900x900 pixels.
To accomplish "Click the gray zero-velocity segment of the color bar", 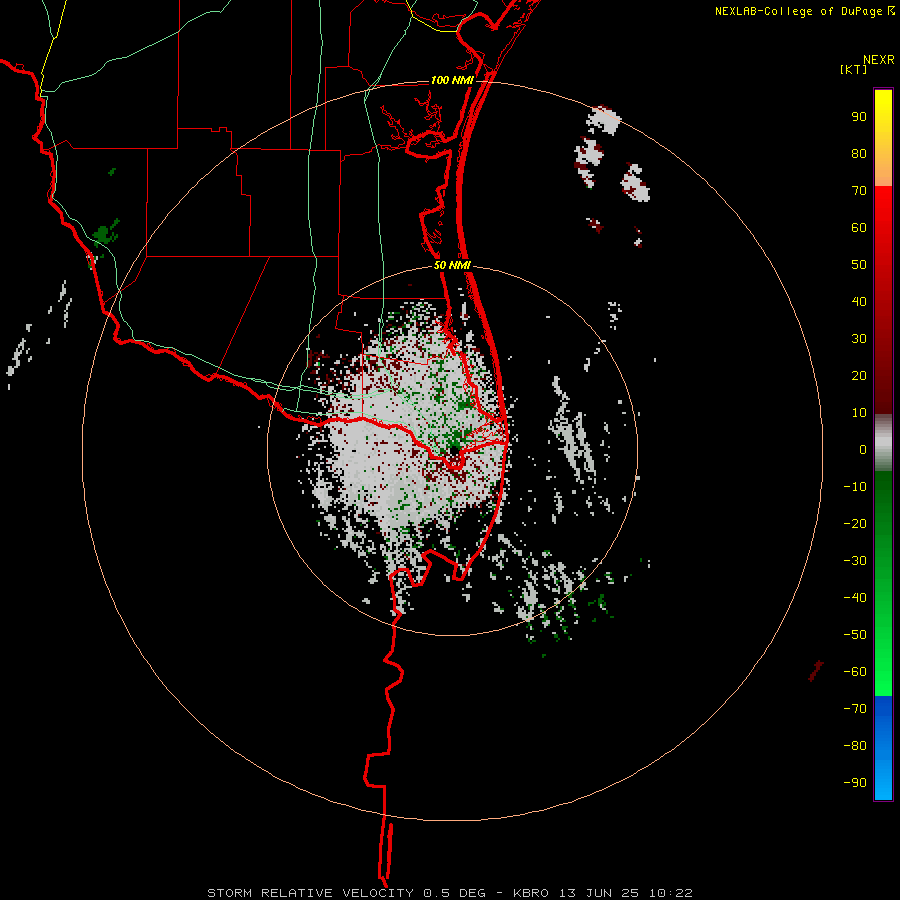I will pos(883,443).
